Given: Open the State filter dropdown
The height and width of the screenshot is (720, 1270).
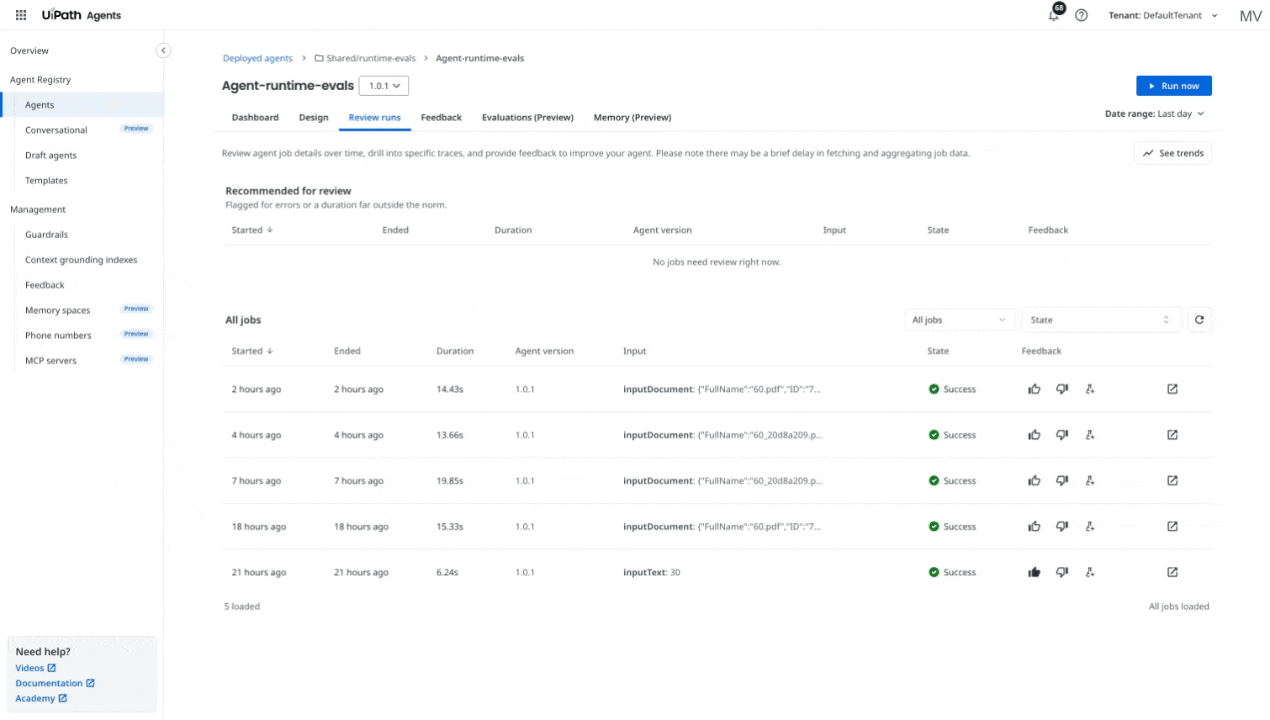Looking at the screenshot, I should 1101,320.
